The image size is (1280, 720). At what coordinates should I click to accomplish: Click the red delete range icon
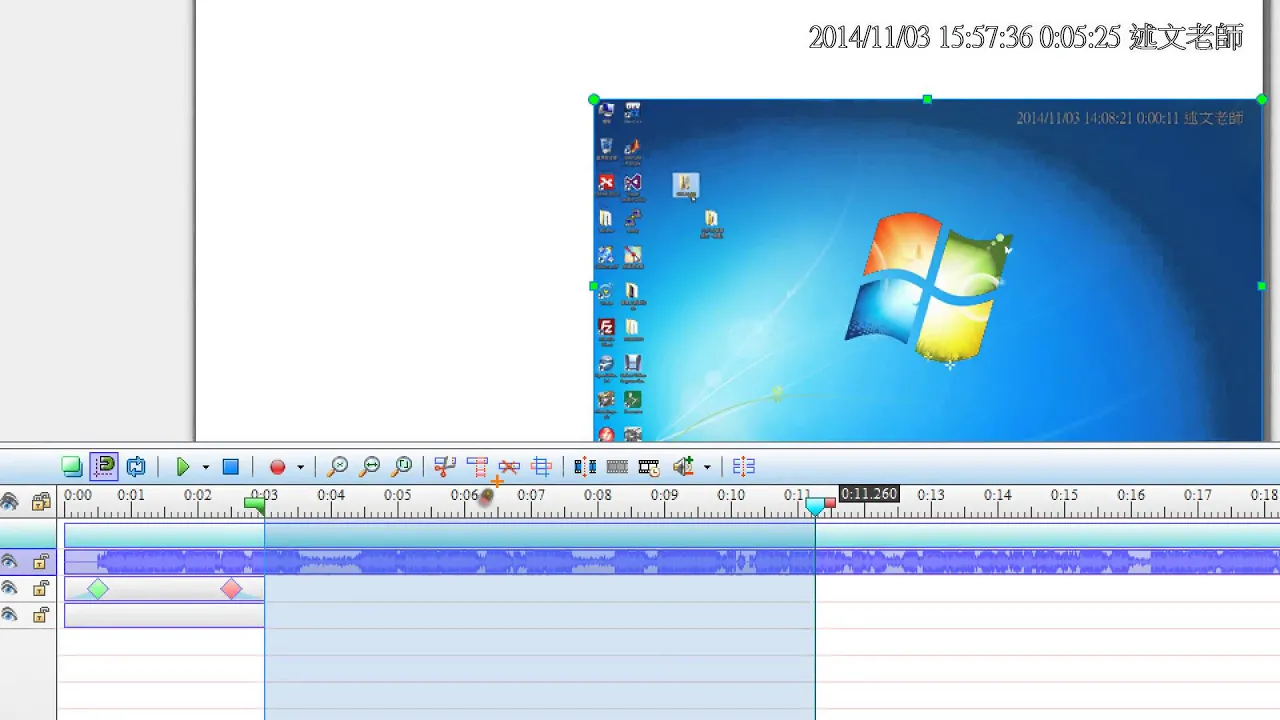(x=477, y=467)
